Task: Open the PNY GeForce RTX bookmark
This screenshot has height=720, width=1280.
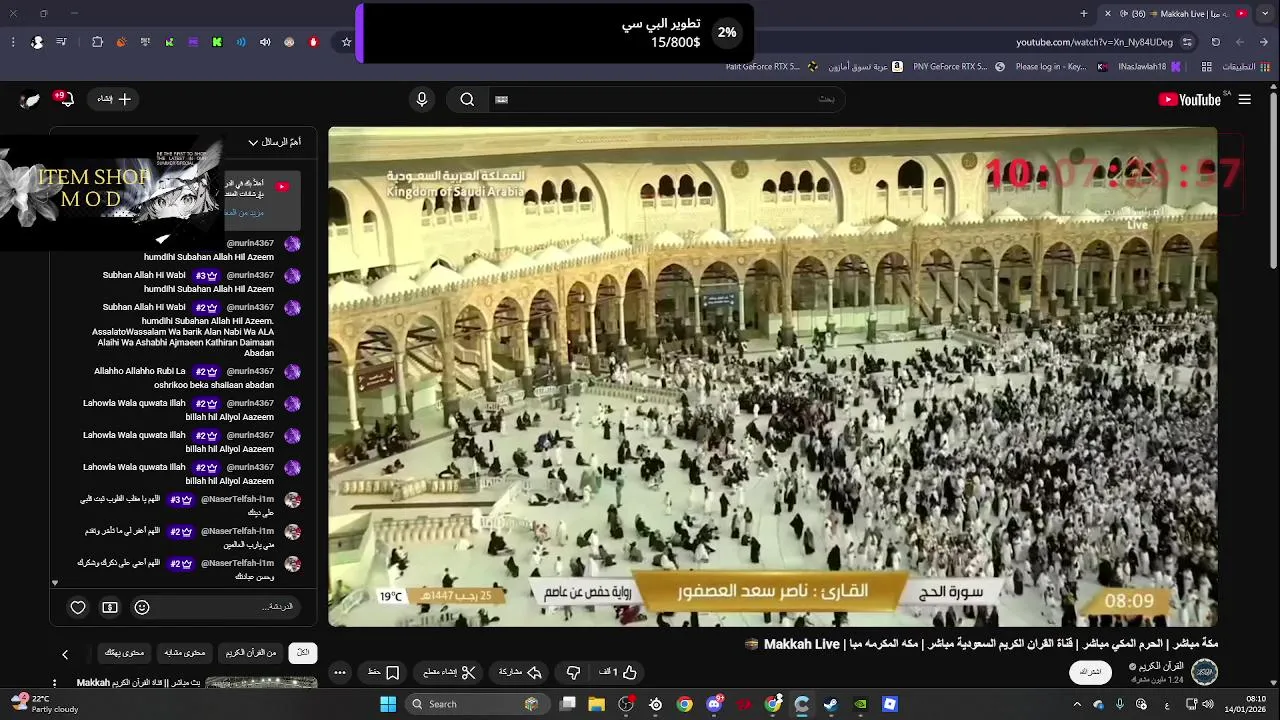Action: [958, 67]
